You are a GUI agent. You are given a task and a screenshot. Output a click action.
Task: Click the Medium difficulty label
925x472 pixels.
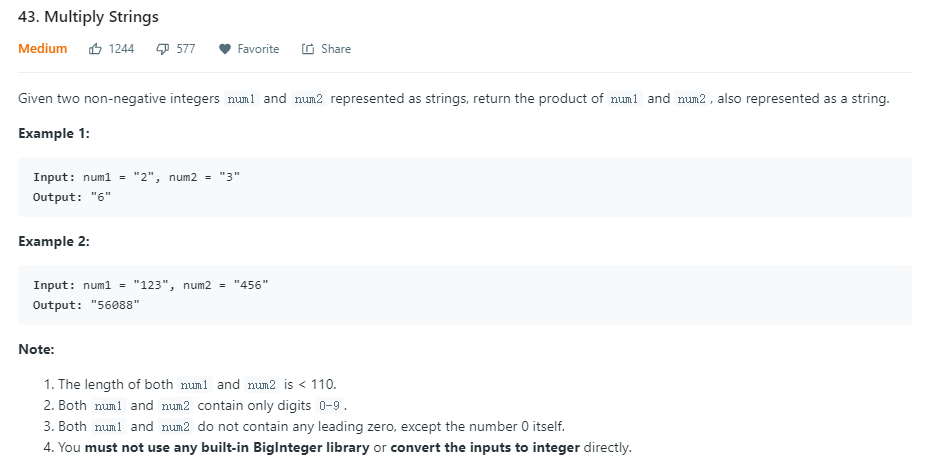tap(43, 49)
